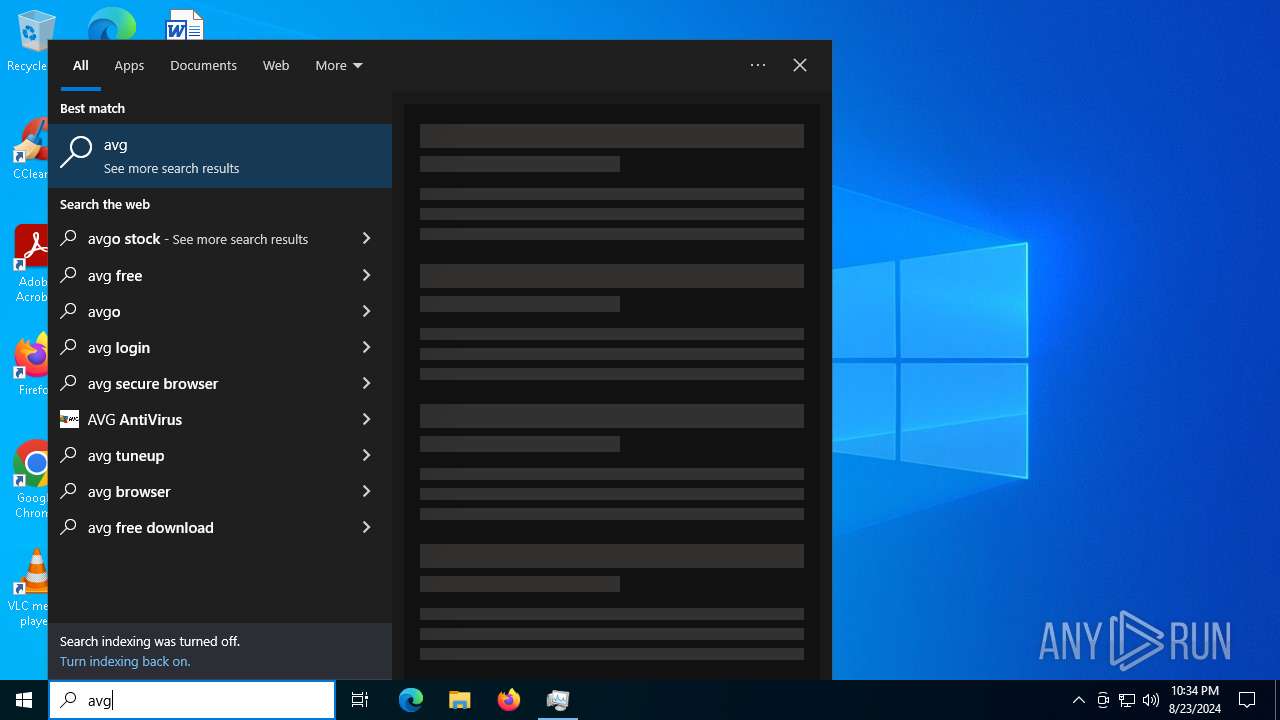
Task: Open the notification center icon
Action: pos(1247,700)
